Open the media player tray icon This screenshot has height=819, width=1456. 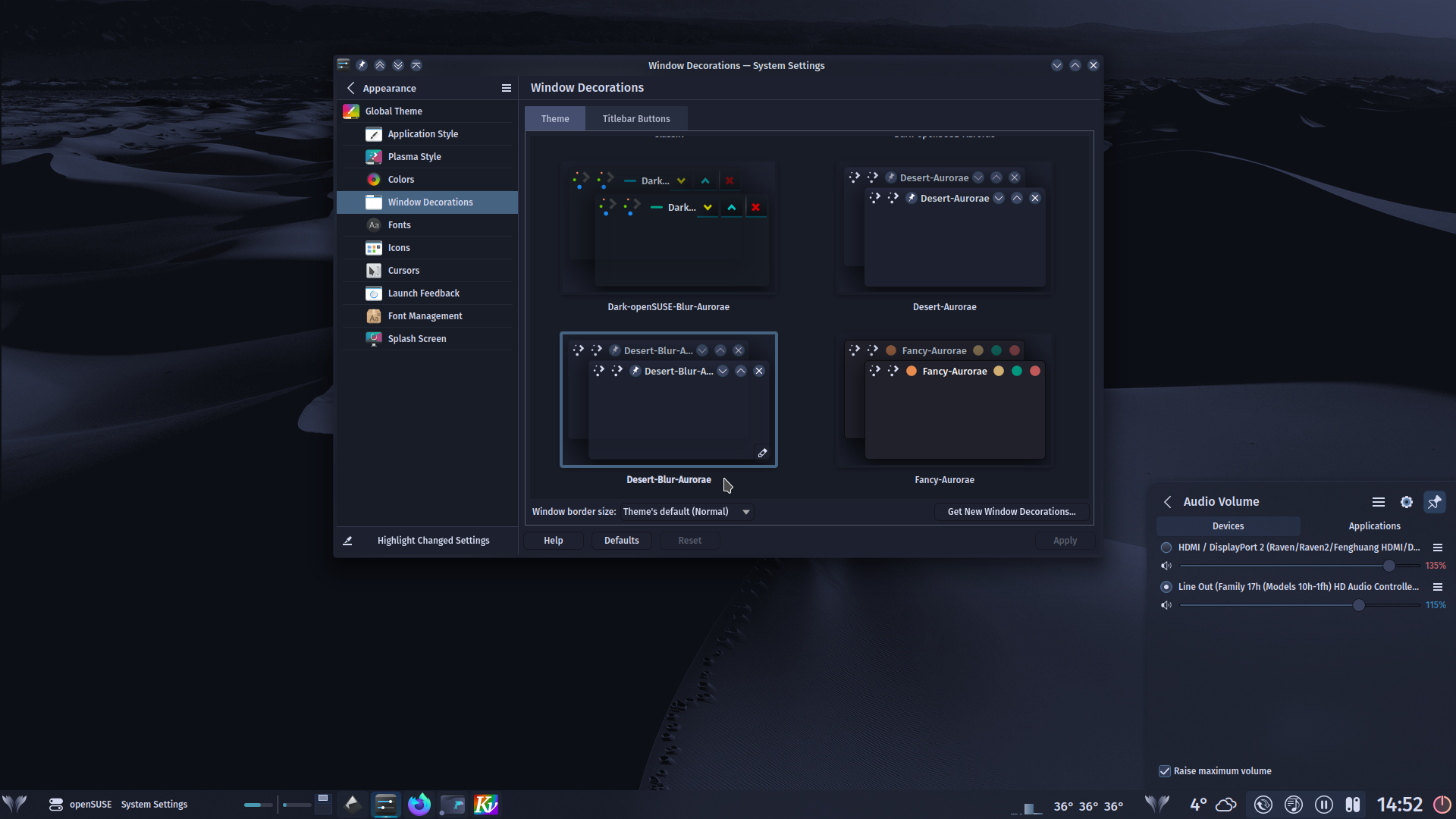point(1294,805)
